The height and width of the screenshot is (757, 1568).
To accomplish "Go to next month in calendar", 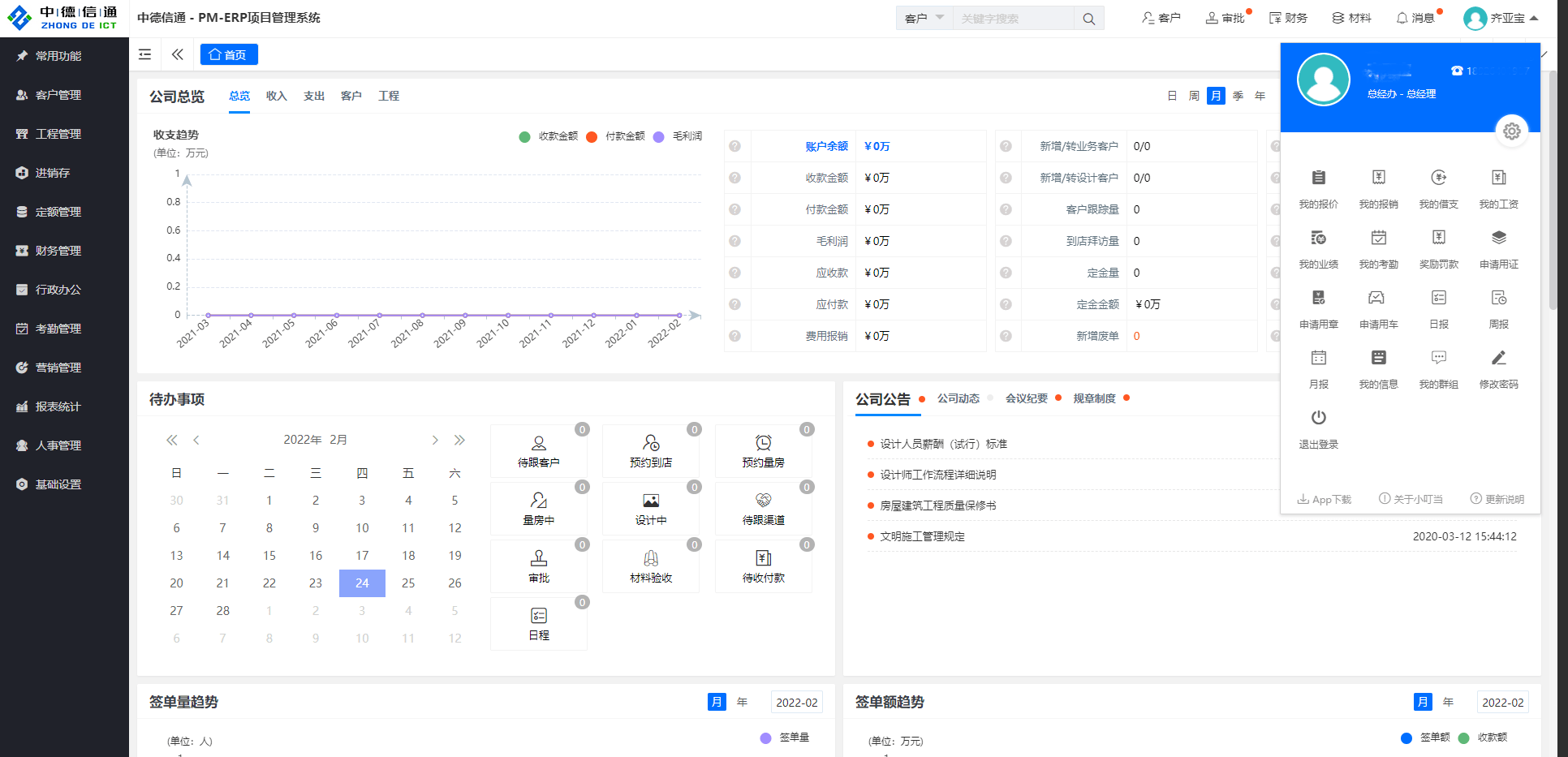I will 435,440.
